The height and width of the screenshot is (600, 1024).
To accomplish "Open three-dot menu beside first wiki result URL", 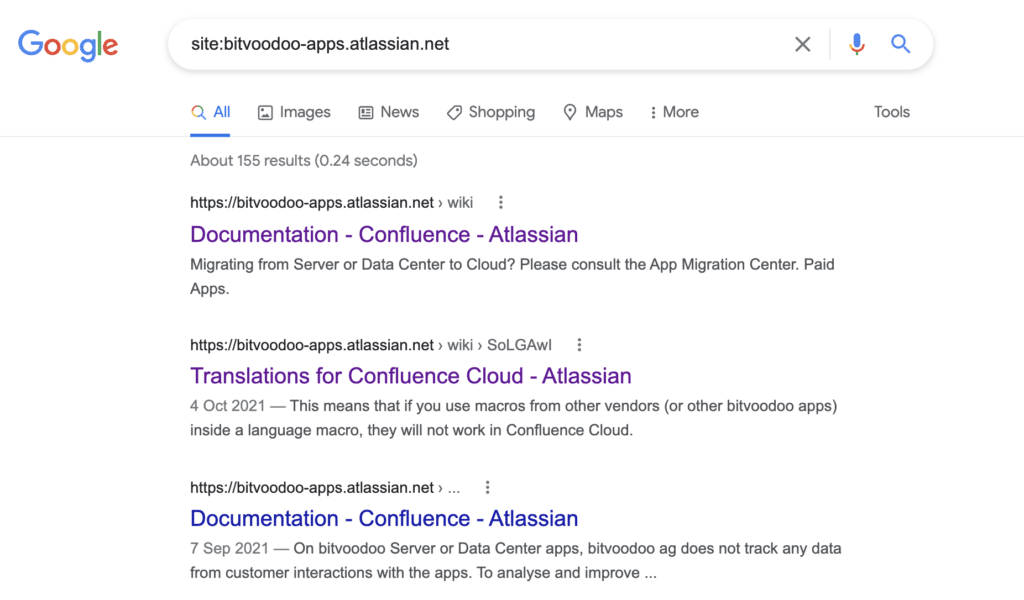I will 501,202.
